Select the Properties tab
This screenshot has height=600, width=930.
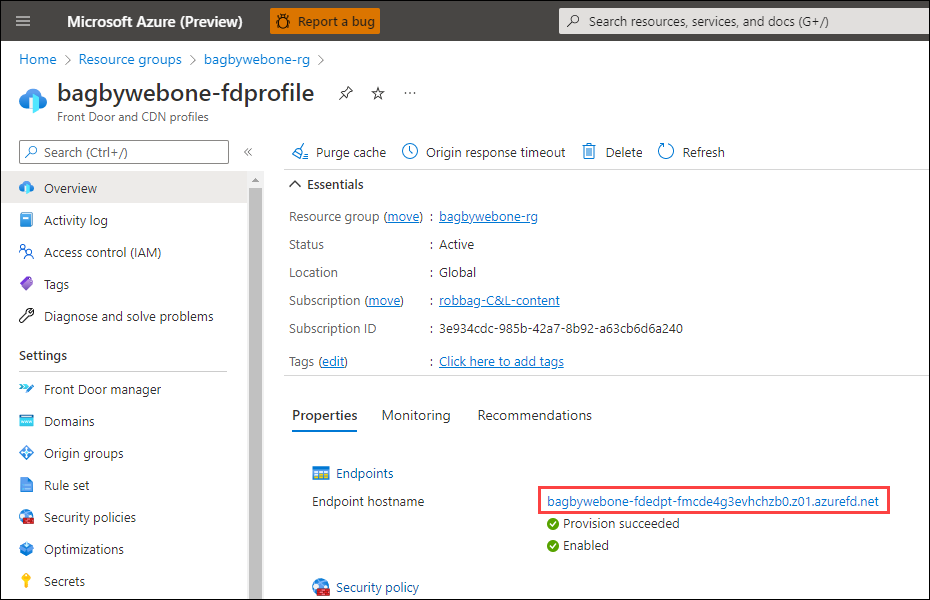324,416
